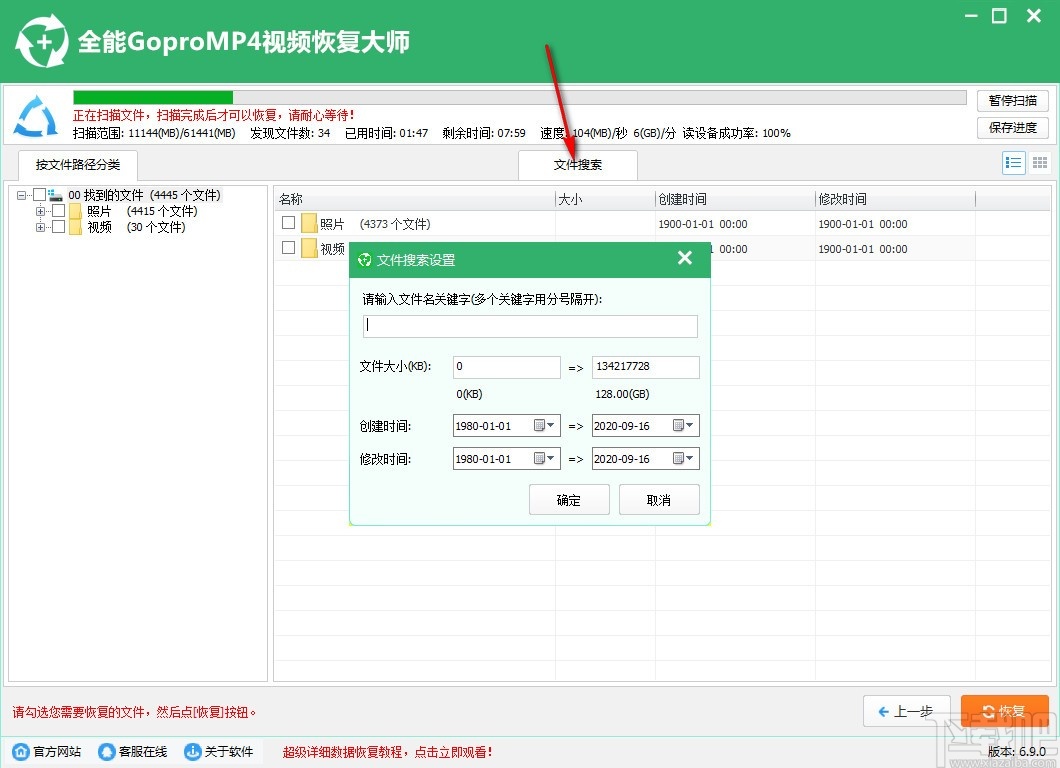The height and width of the screenshot is (768, 1060).
Task: Tick the 照片 checkbox in the tree
Action: point(59,212)
